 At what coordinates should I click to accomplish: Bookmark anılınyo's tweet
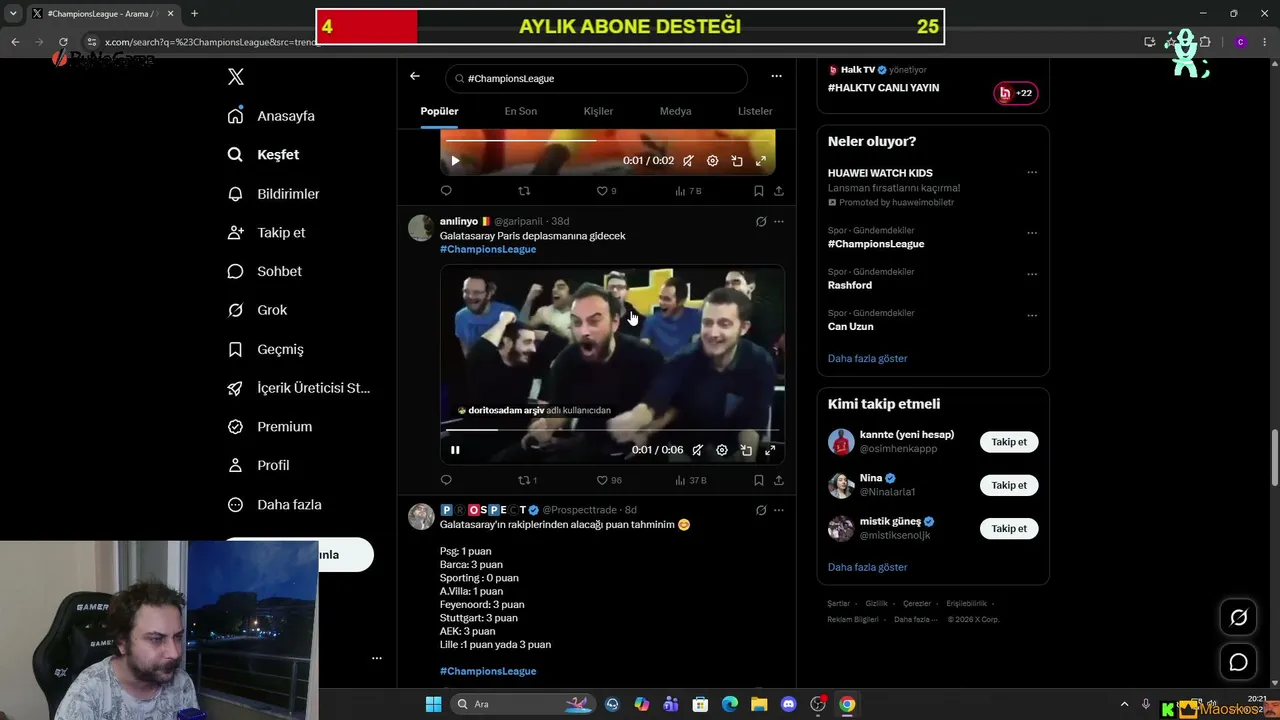coord(758,480)
